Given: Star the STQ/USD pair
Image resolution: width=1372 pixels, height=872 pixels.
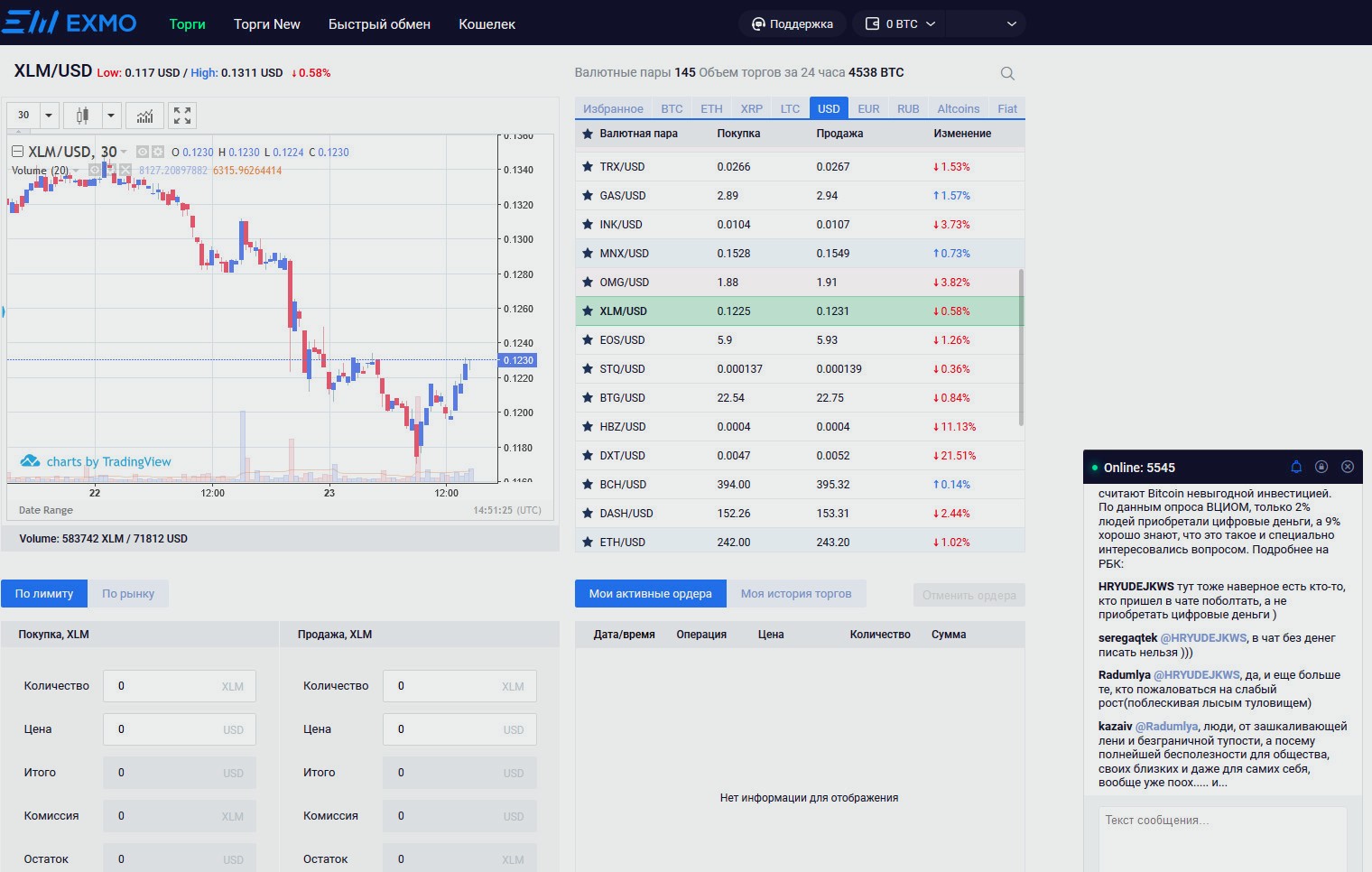Looking at the screenshot, I should (588, 369).
